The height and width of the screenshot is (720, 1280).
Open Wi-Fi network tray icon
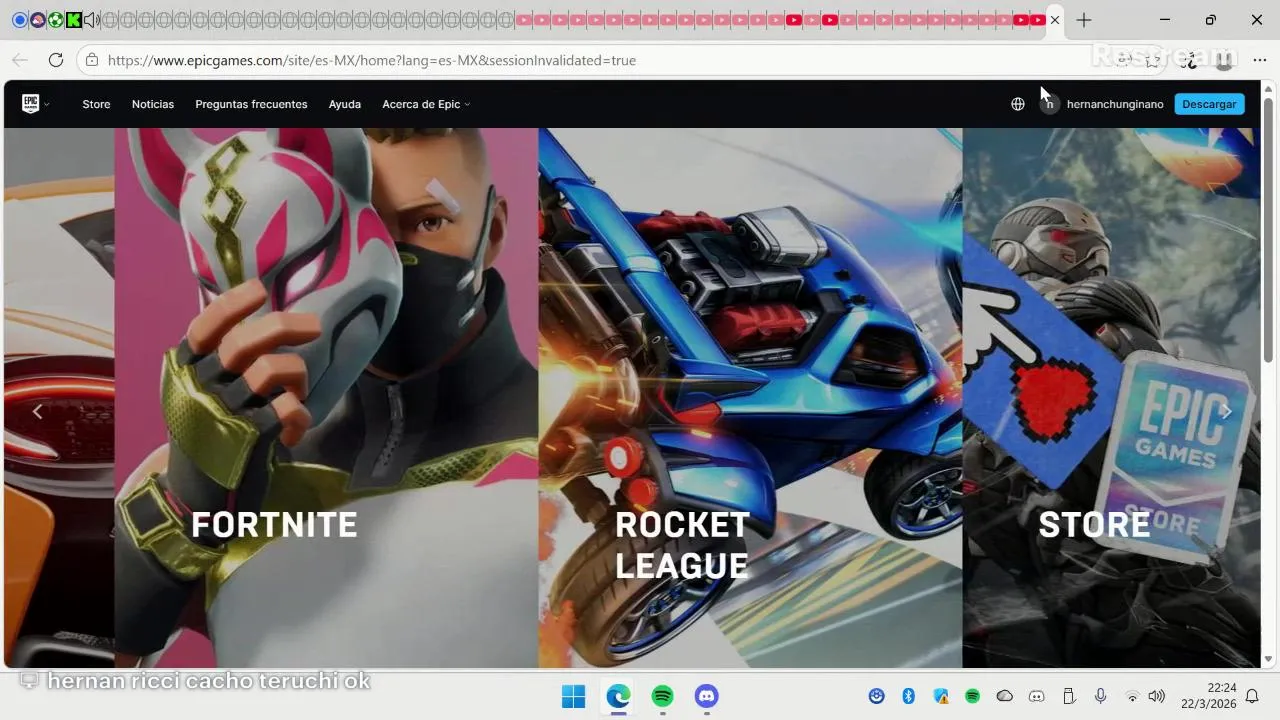(1132, 696)
